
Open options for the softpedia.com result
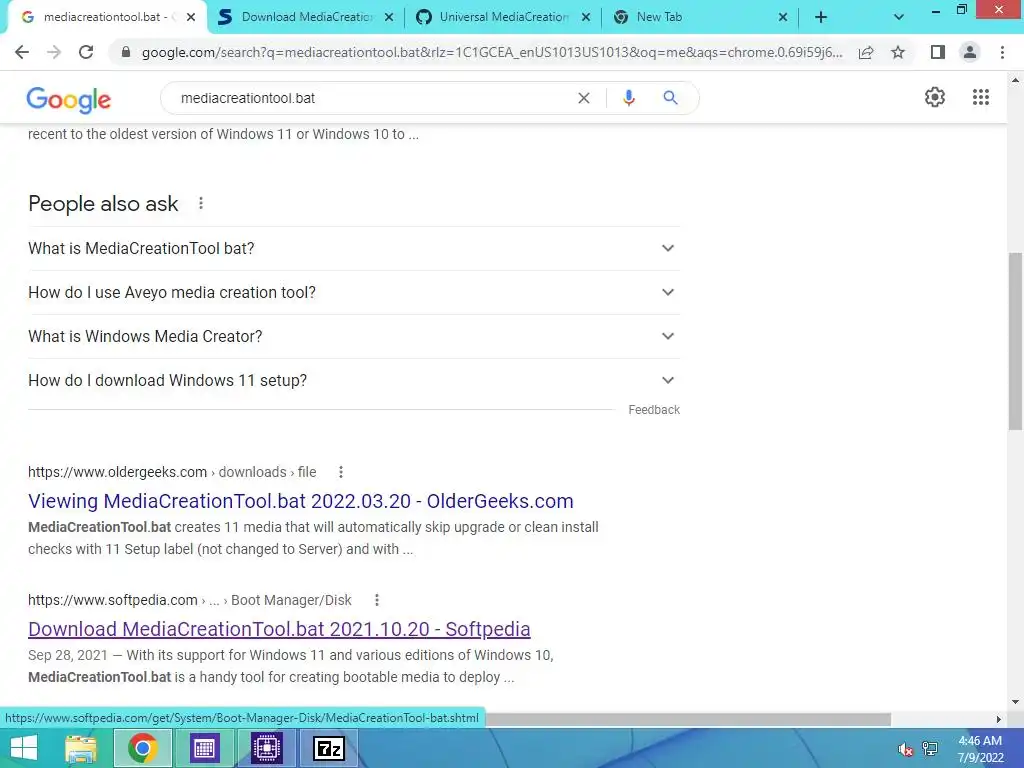tap(377, 600)
